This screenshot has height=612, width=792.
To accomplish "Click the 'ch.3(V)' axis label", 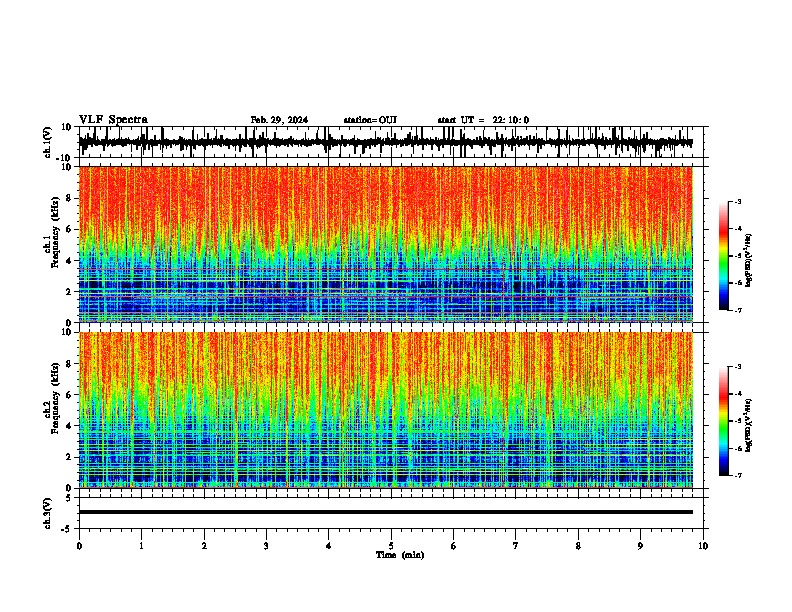I will (x=47, y=513).
